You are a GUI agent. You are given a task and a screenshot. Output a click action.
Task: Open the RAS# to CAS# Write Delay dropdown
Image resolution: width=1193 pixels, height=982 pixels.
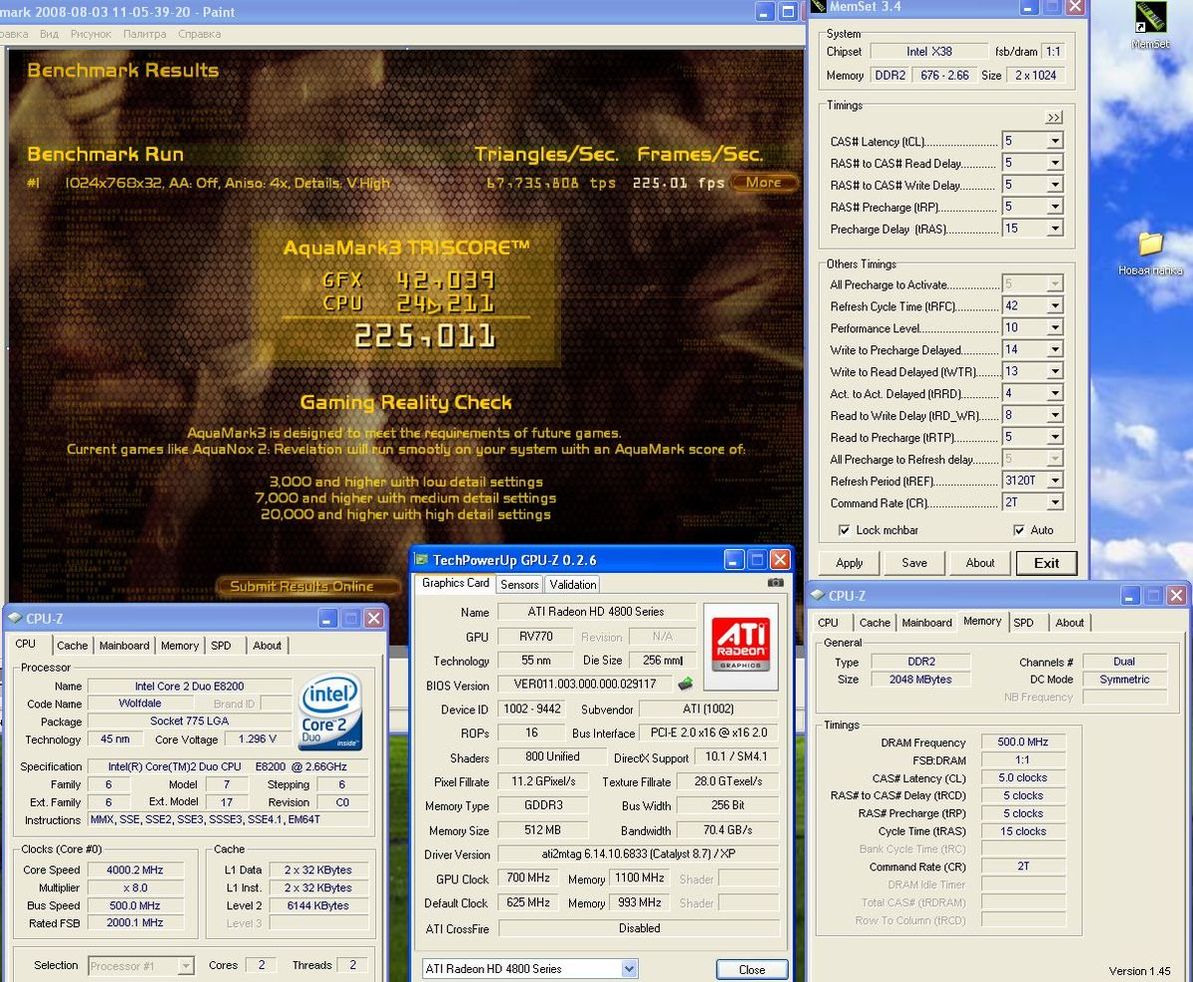point(1055,185)
